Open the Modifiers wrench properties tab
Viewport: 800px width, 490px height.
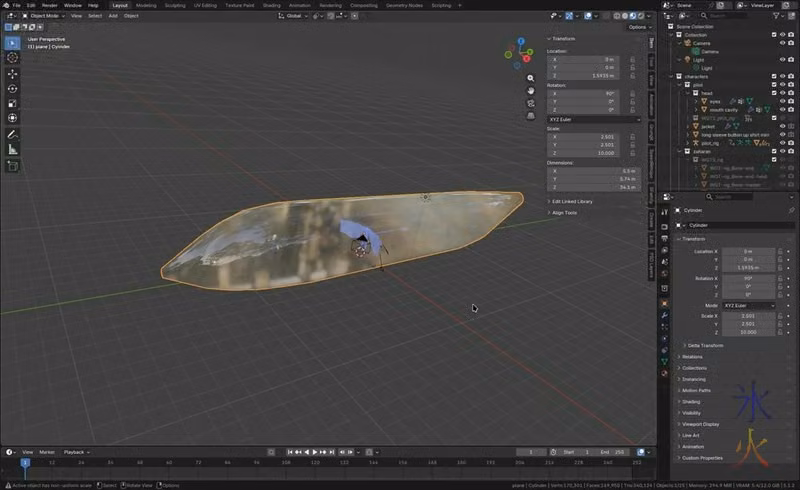tap(664, 315)
